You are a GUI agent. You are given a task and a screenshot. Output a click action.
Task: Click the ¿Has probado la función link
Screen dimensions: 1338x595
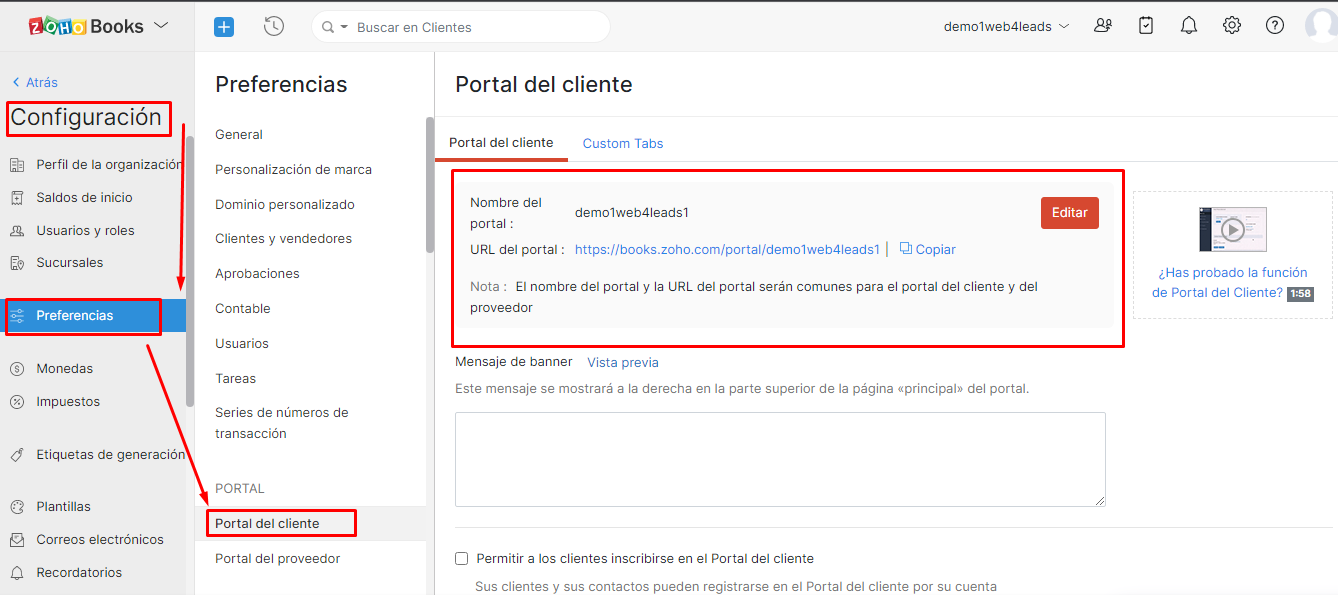(1232, 282)
